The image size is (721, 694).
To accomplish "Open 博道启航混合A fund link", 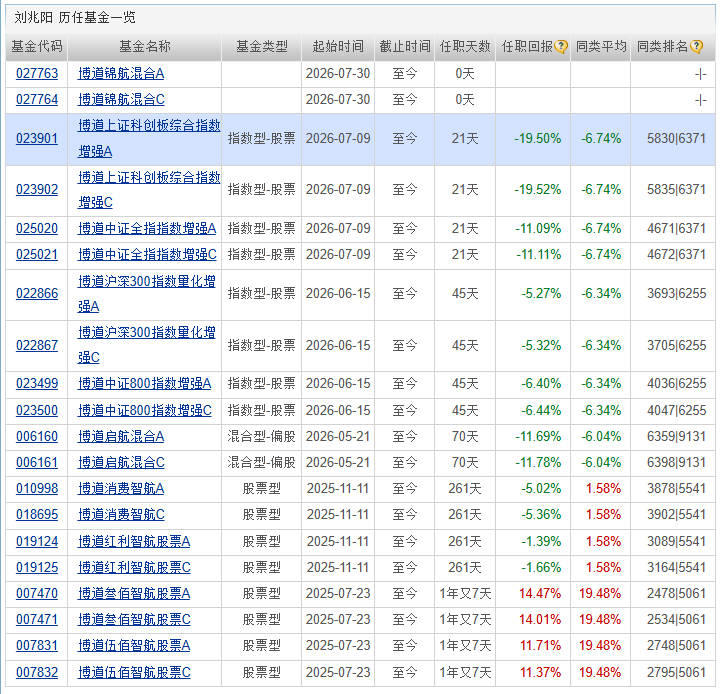I will (x=121, y=437).
